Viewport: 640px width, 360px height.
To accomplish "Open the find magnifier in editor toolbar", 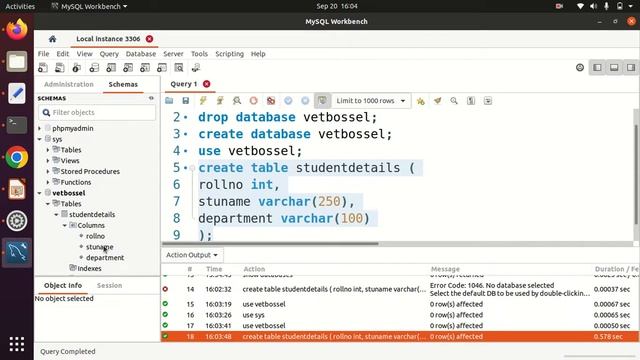I will (x=454, y=101).
